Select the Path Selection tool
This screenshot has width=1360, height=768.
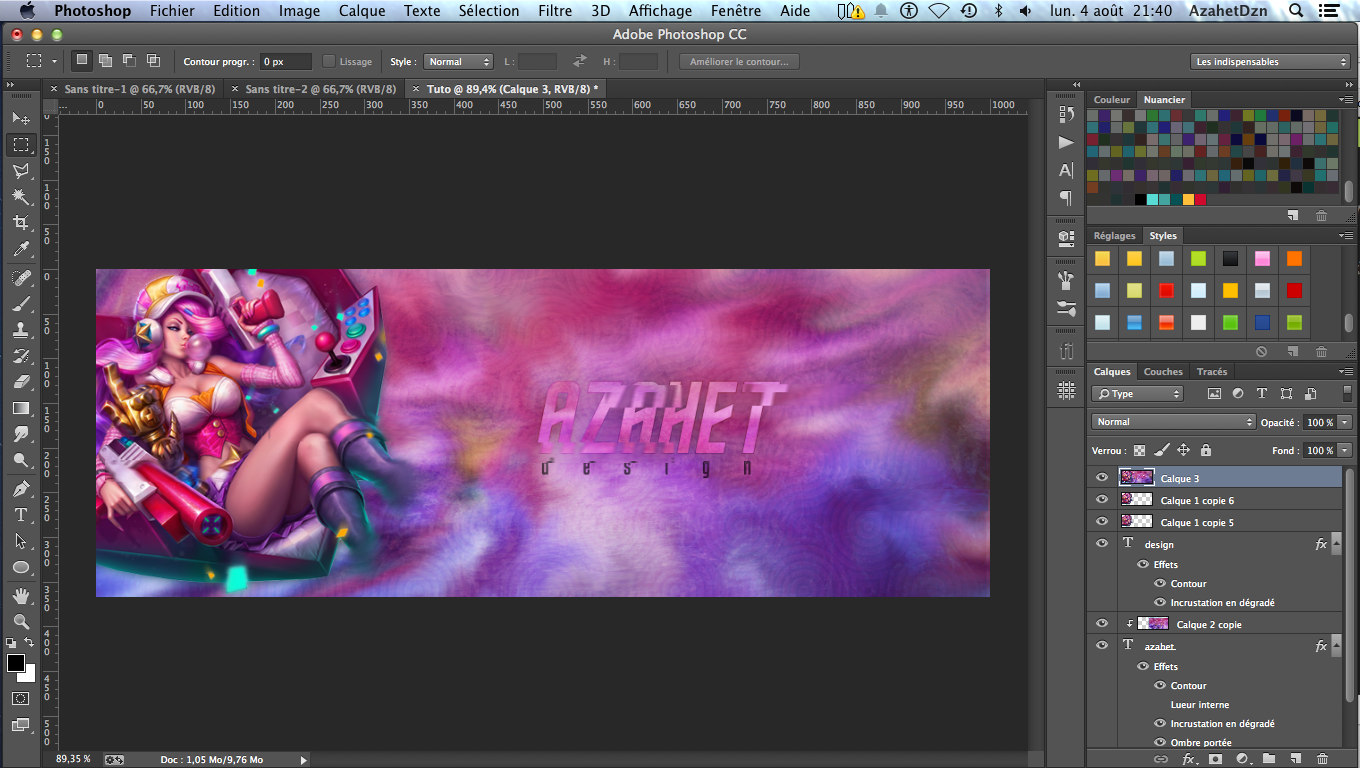(x=20, y=541)
